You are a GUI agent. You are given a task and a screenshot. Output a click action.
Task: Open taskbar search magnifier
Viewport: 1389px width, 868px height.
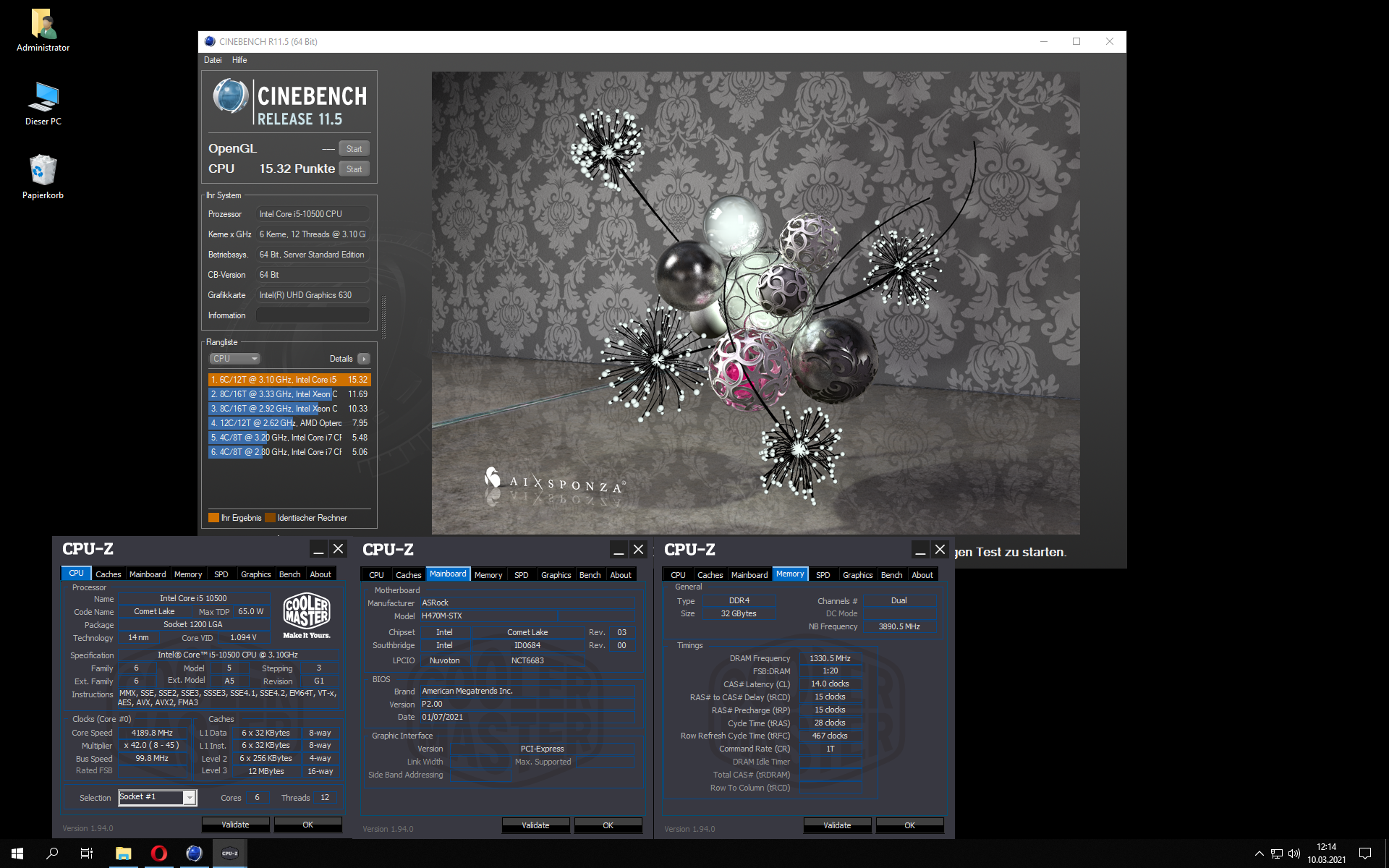pos(52,854)
